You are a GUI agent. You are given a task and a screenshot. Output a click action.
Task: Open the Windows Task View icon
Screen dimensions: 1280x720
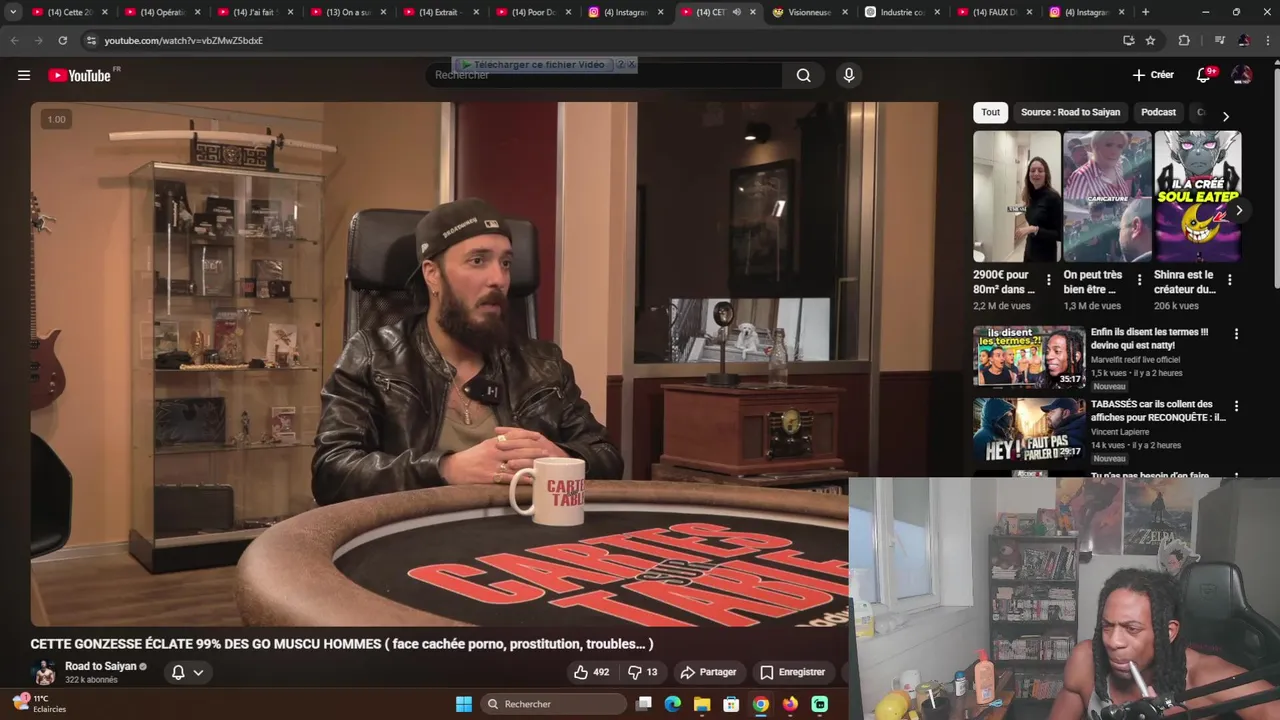pyautogui.click(x=644, y=704)
